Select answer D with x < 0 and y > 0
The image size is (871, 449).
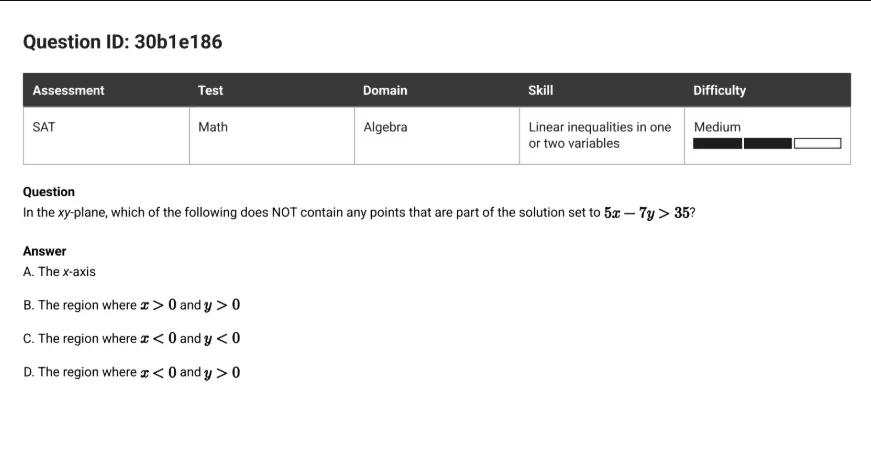[132, 372]
